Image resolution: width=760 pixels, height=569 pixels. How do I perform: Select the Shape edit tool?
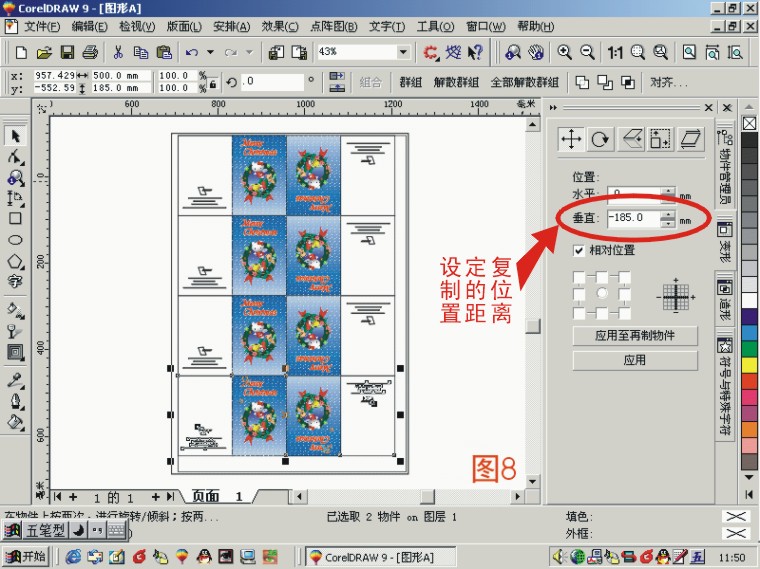16,157
